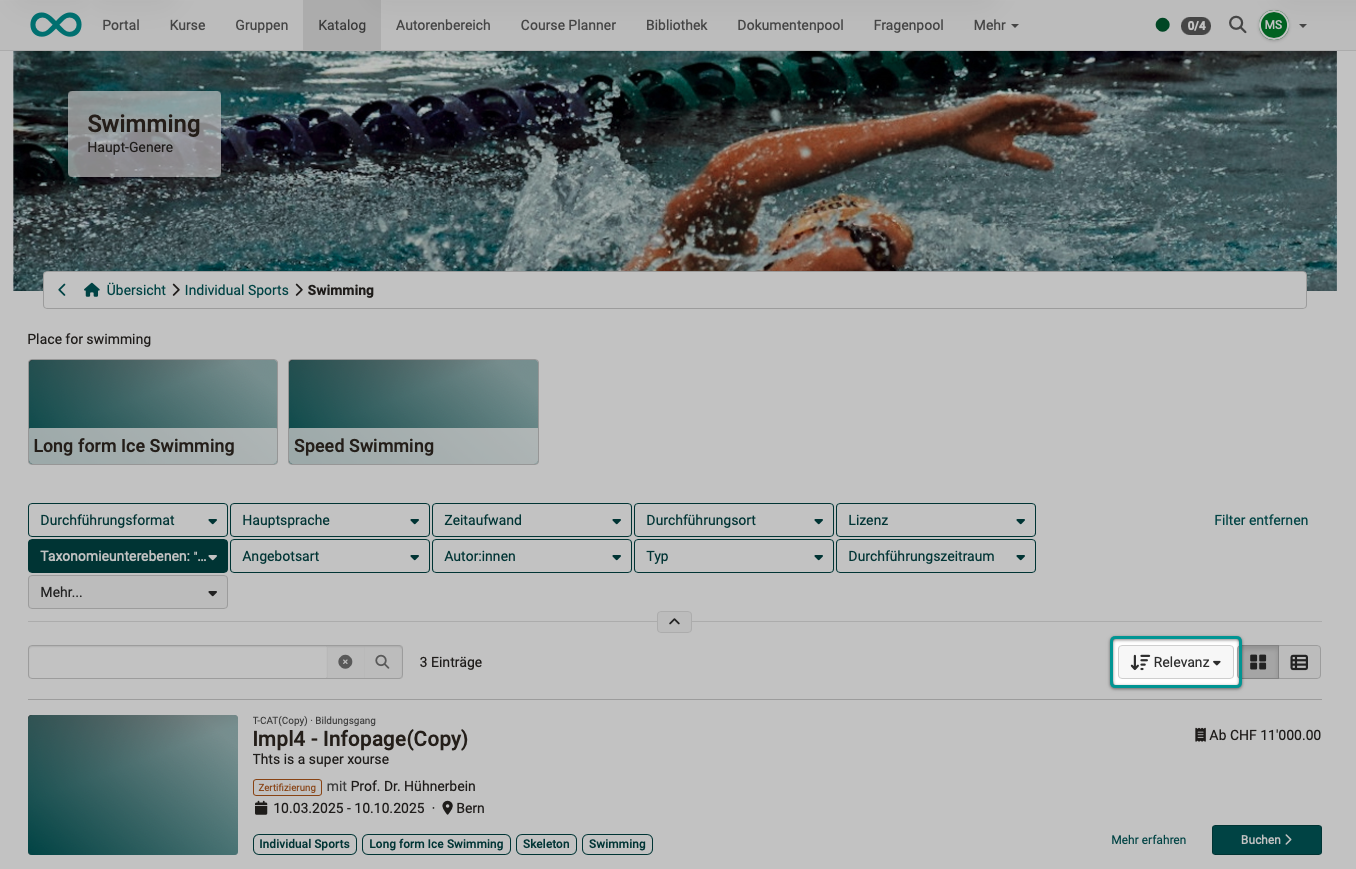Open the global search magnifier in the top bar
Screen dimensions: 1356x869
pos(1237,25)
